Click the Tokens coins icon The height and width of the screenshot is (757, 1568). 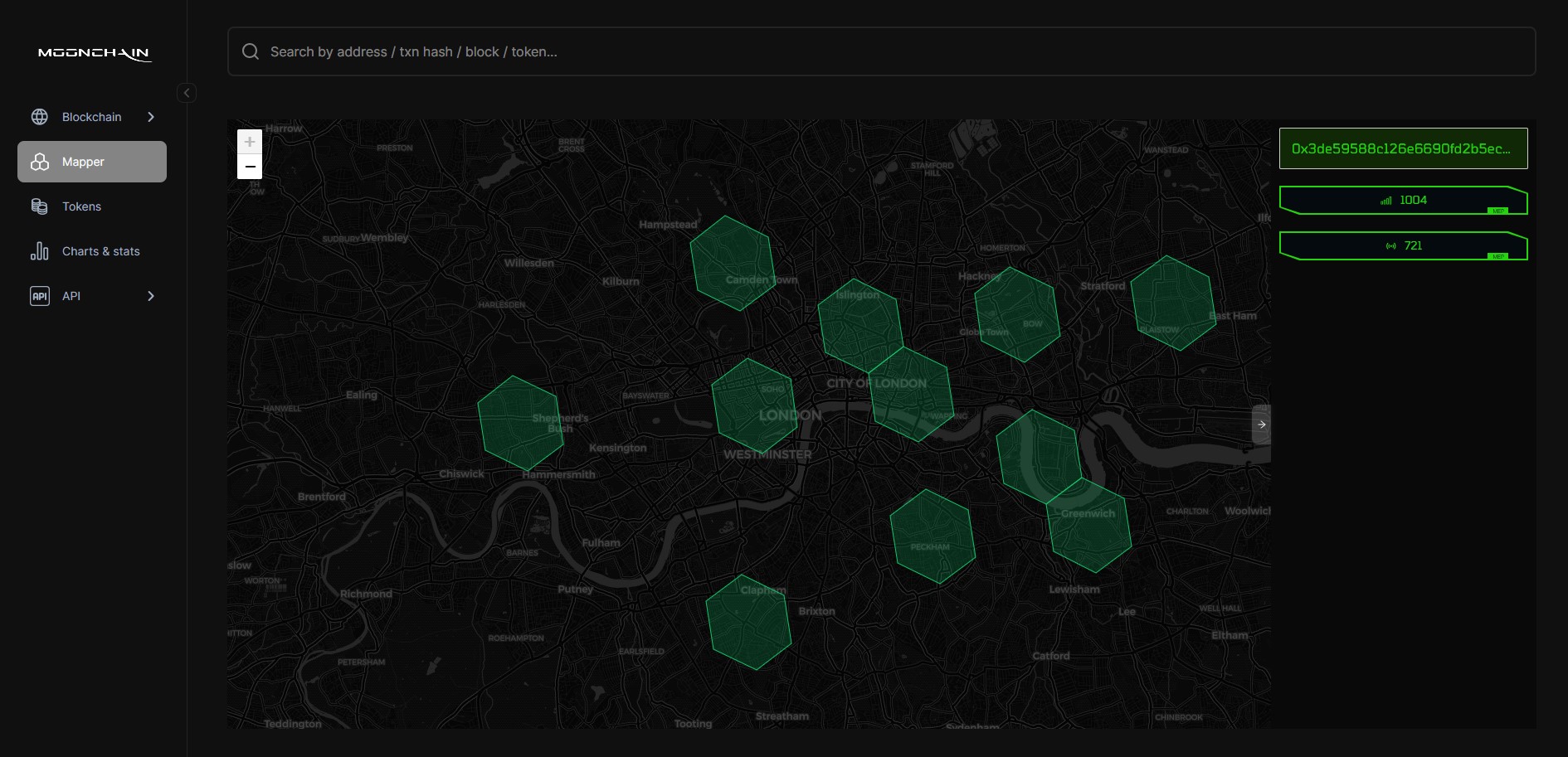point(39,206)
